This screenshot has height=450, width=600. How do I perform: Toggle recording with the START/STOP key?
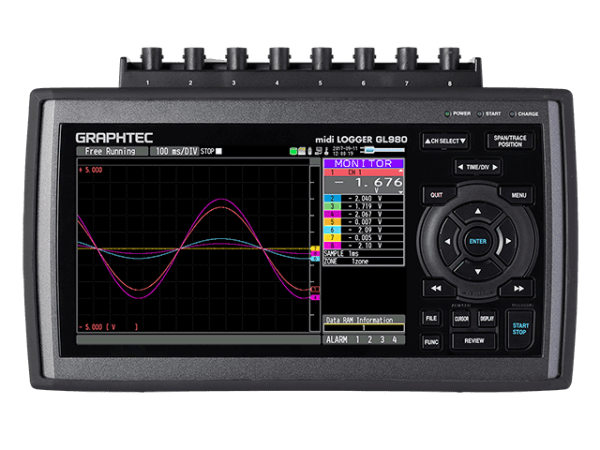[519, 326]
